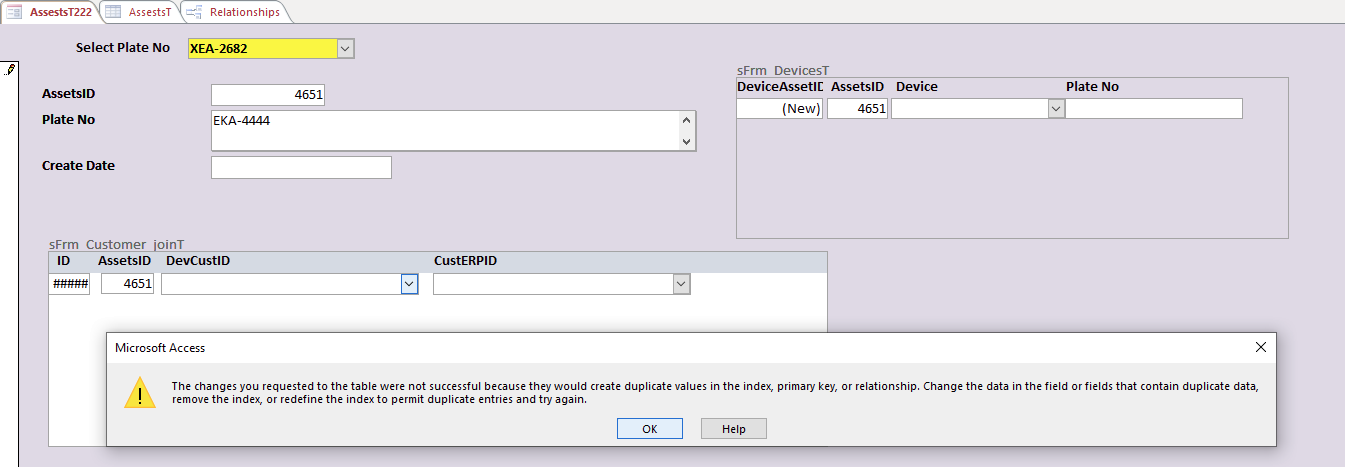This screenshot has width=1345, height=467.
Task: Click the pencil record-edit indicator icon
Action: [10, 69]
